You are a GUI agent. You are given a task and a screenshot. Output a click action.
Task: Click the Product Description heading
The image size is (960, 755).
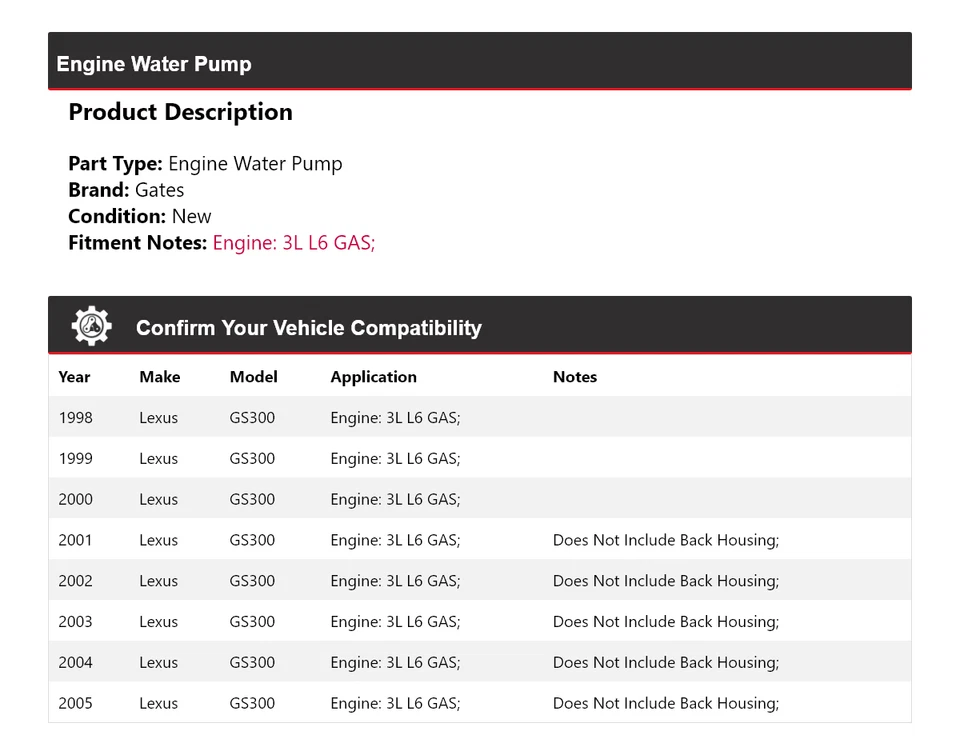[x=180, y=112]
